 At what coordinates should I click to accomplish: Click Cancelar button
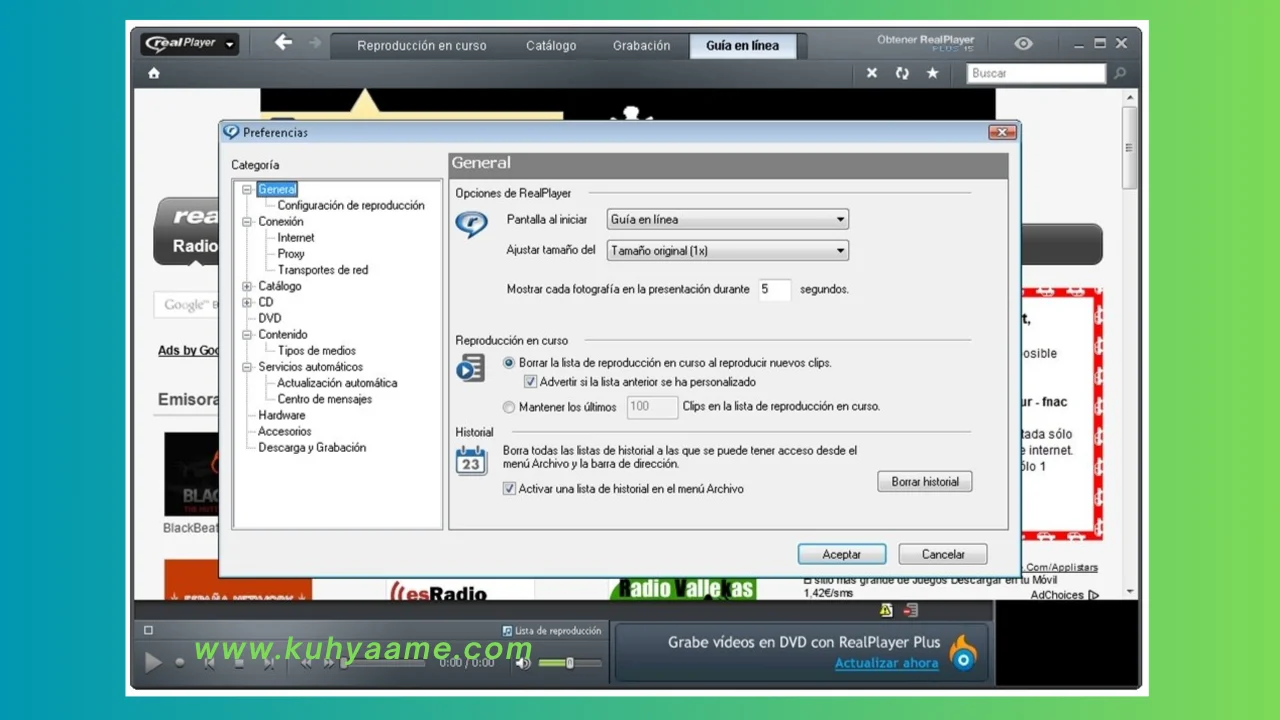943,554
